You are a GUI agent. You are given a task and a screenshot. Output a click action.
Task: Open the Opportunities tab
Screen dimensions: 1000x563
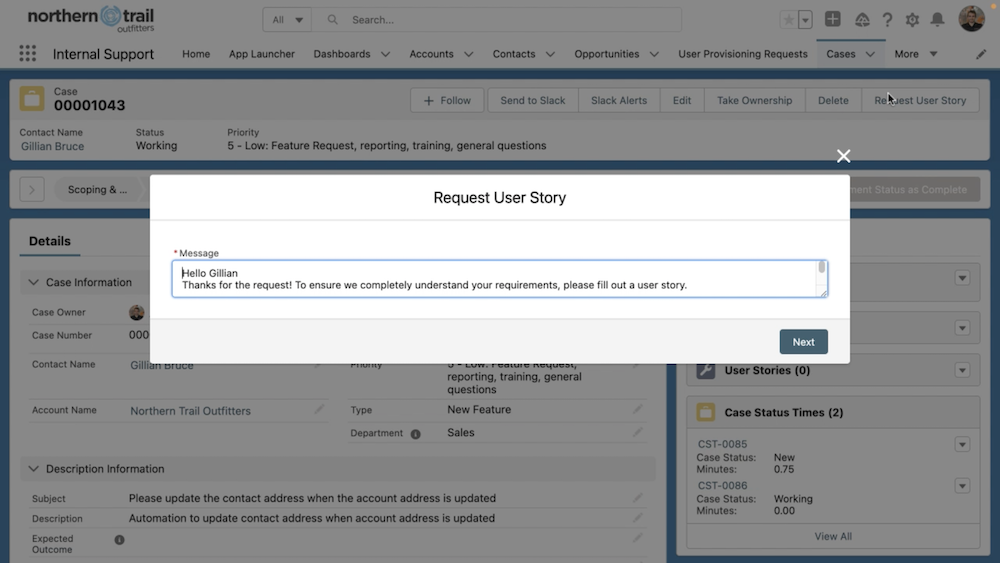click(607, 54)
